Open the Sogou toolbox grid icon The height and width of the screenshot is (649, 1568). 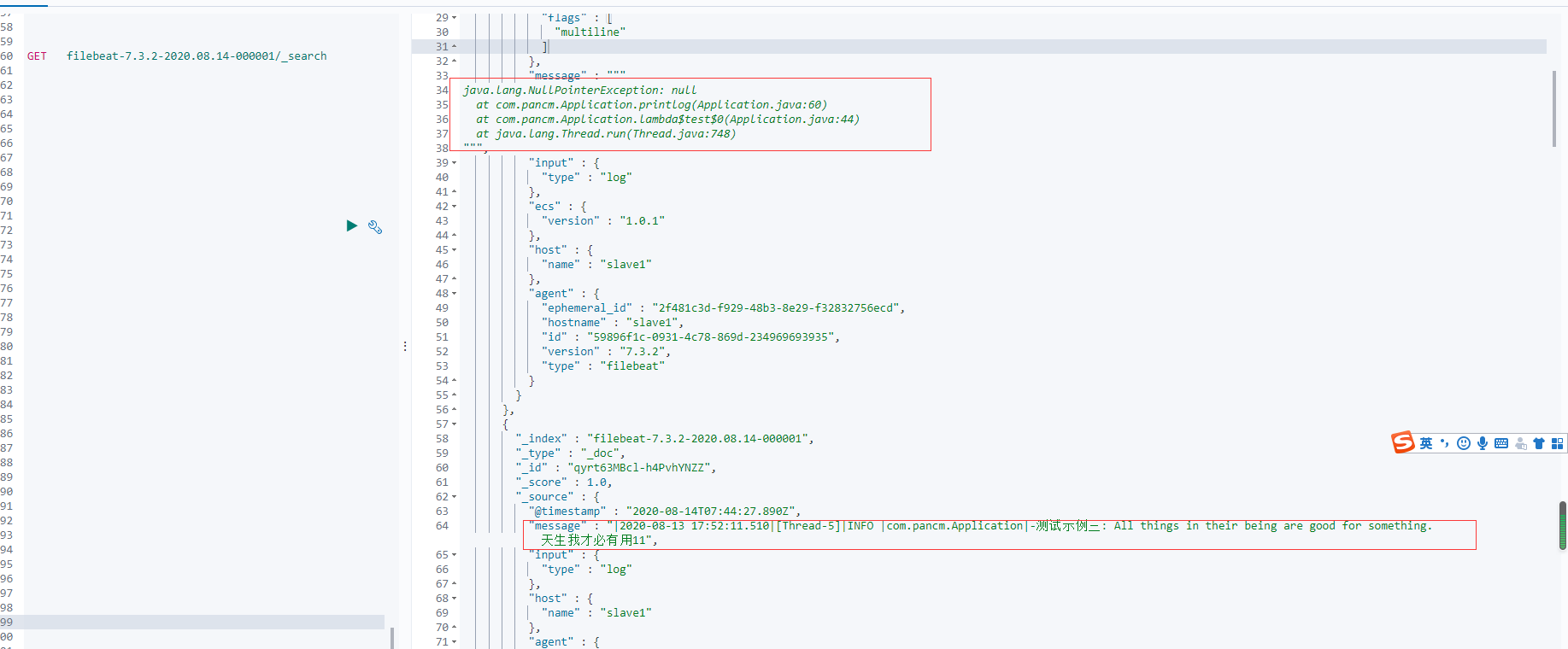(x=1557, y=443)
